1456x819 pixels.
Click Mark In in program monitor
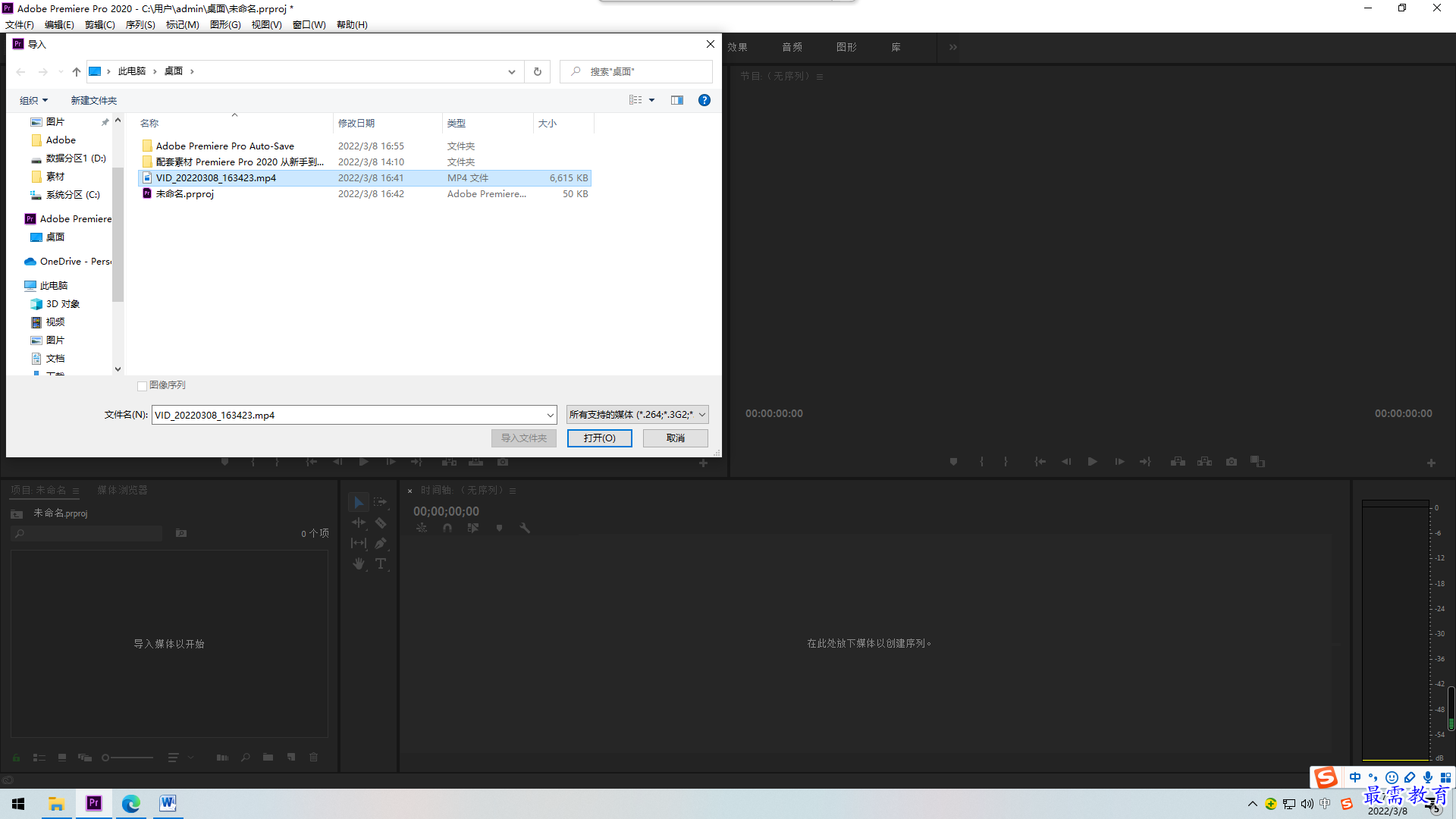point(981,462)
